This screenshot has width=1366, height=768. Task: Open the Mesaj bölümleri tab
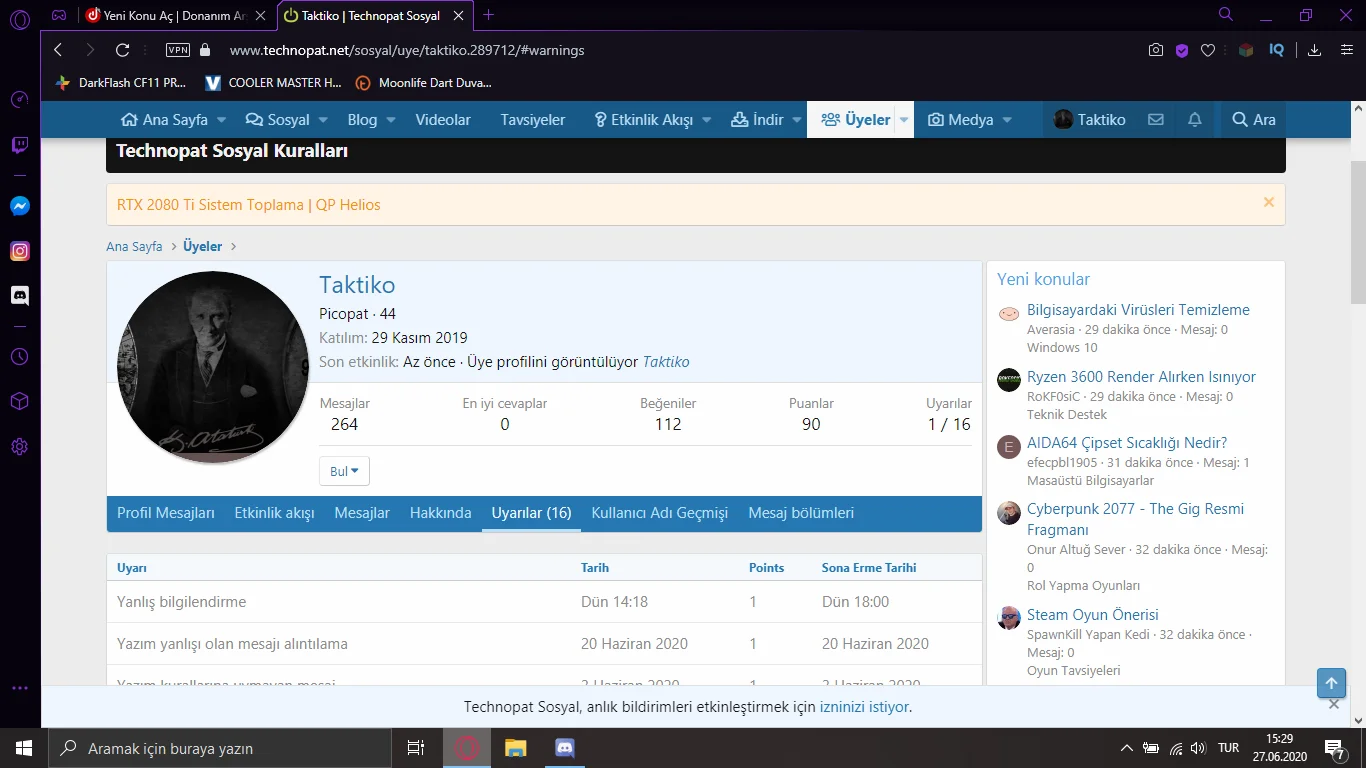click(801, 513)
